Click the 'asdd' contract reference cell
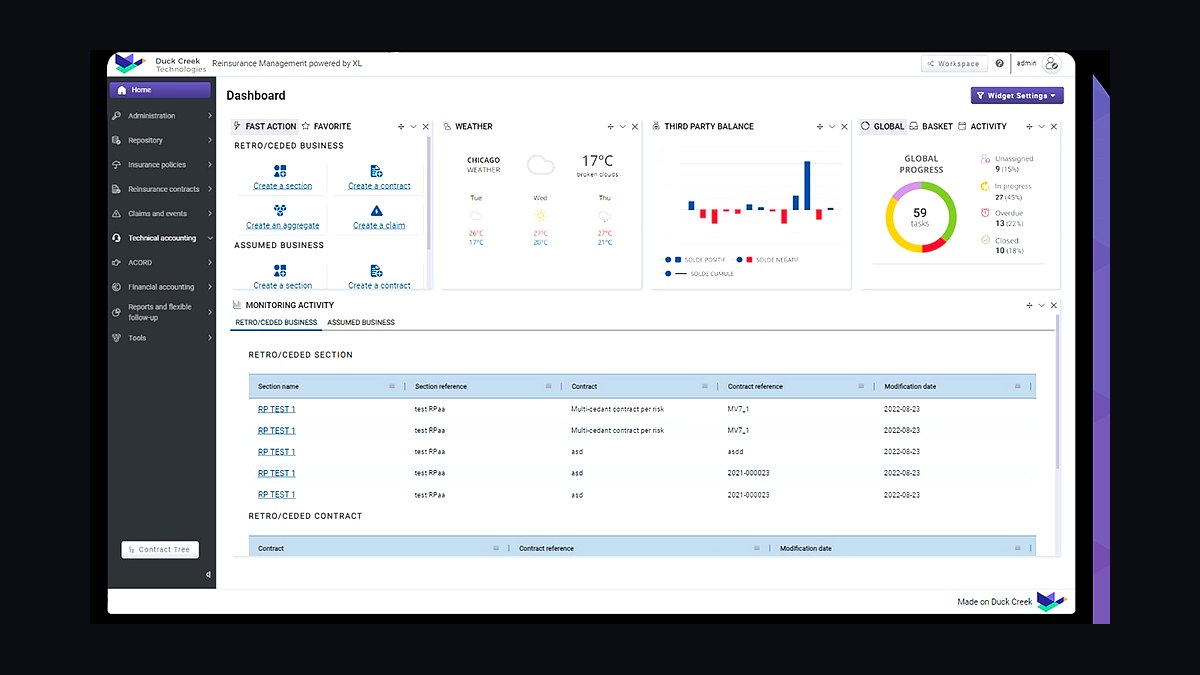This screenshot has width=1200, height=675. tap(736, 452)
